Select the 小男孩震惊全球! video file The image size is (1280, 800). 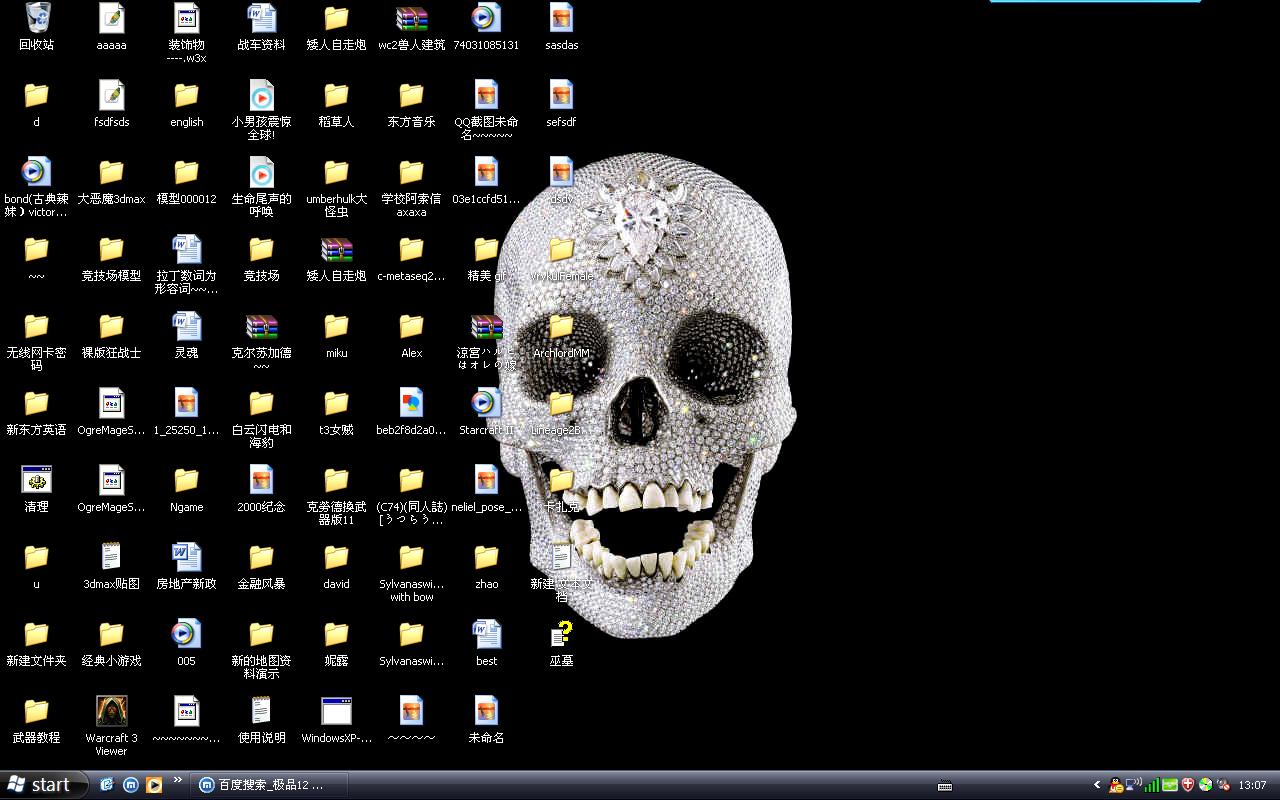261,95
